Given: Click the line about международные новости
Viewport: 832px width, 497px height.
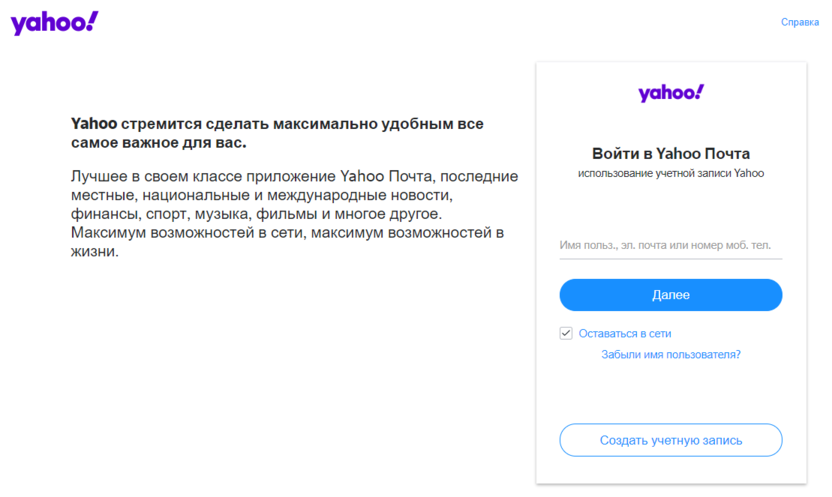Looking at the screenshot, I should [x=262, y=196].
